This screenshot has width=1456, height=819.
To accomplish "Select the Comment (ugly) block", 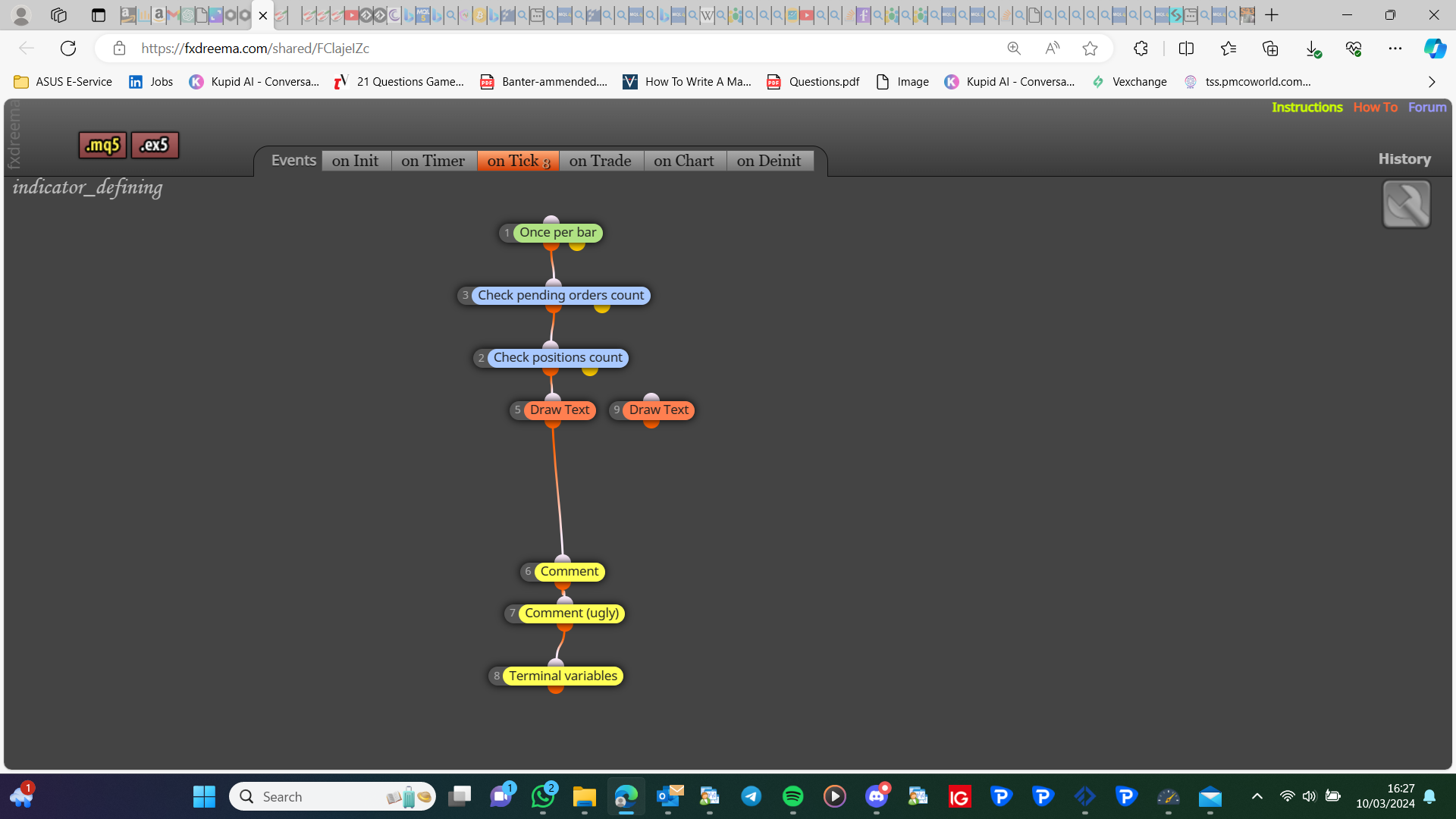I will [x=572, y=613].
